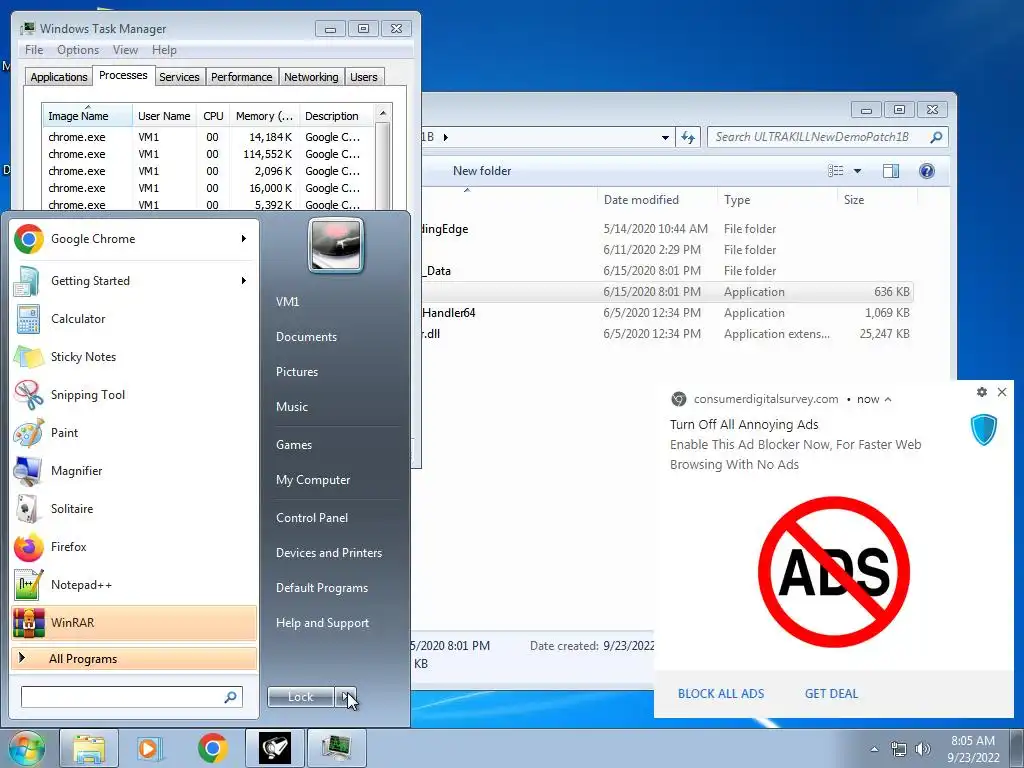
Task: Click the volume speaker tray icon
Action: tap(922, 749)
